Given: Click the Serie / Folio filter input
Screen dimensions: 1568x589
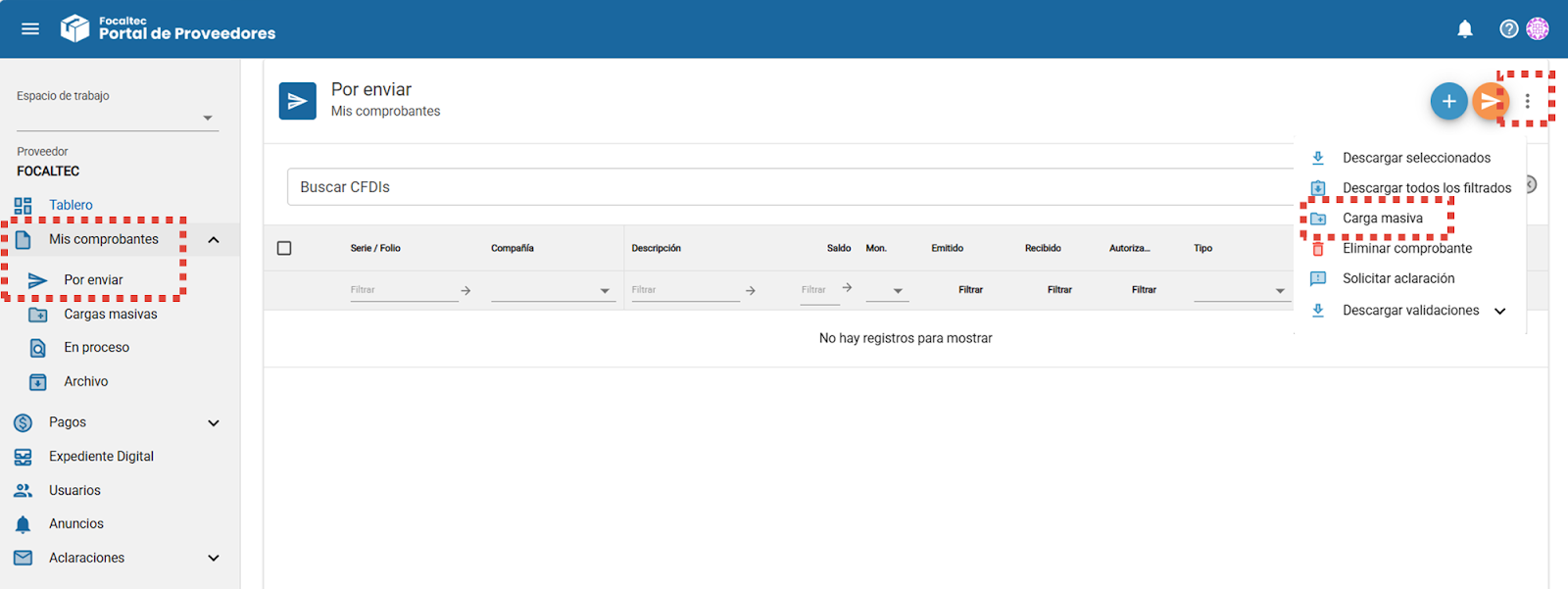Looking at the screenshot, I should pos(404,290).
